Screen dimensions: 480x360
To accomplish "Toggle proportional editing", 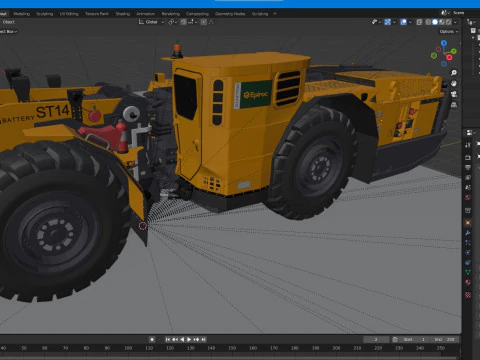I will coord(204,22).
